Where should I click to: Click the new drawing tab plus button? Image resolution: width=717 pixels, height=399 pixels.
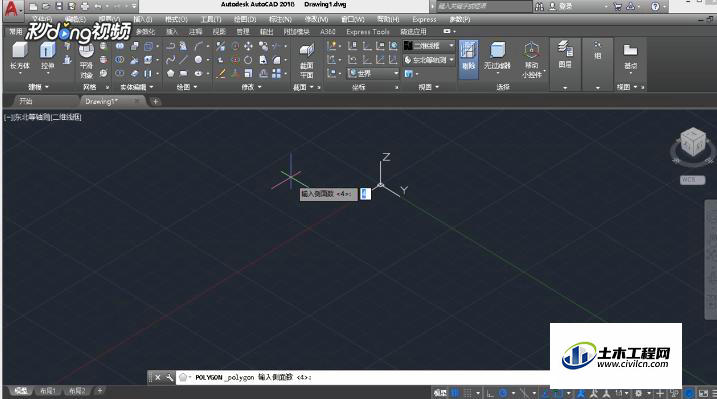tap(155, 101)
